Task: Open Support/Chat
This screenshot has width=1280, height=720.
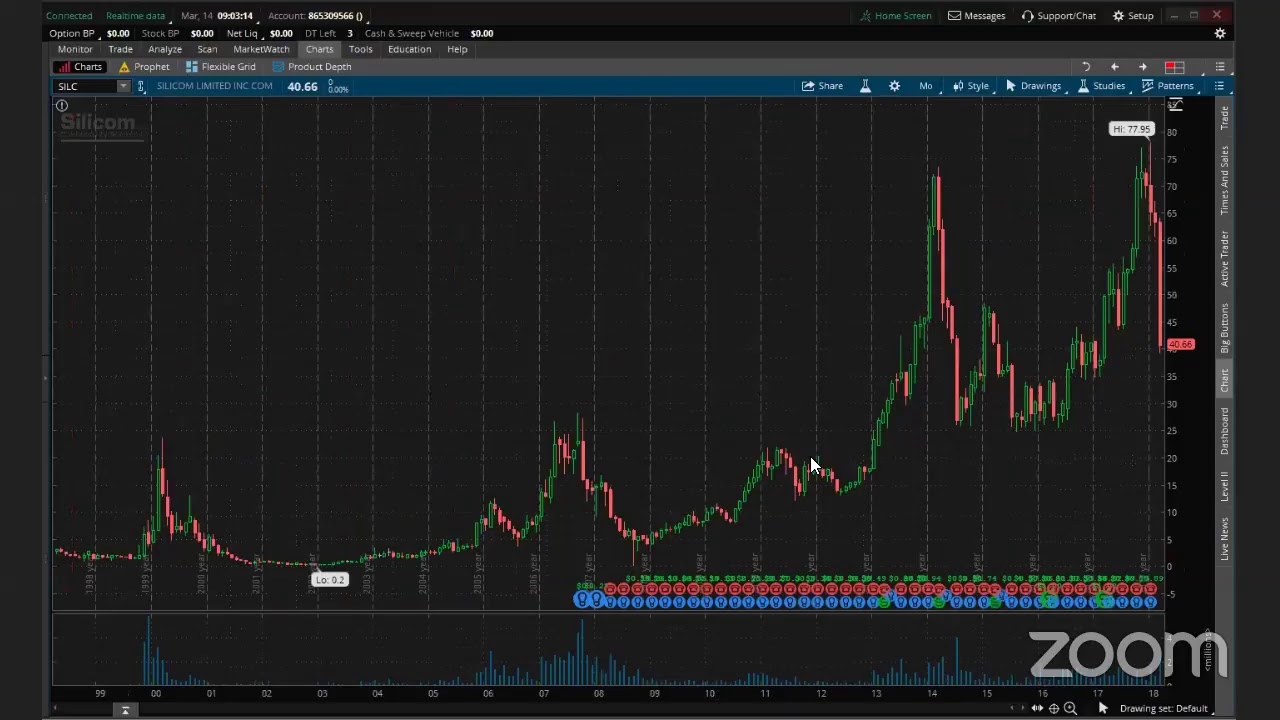Action: coord(1058,16)
